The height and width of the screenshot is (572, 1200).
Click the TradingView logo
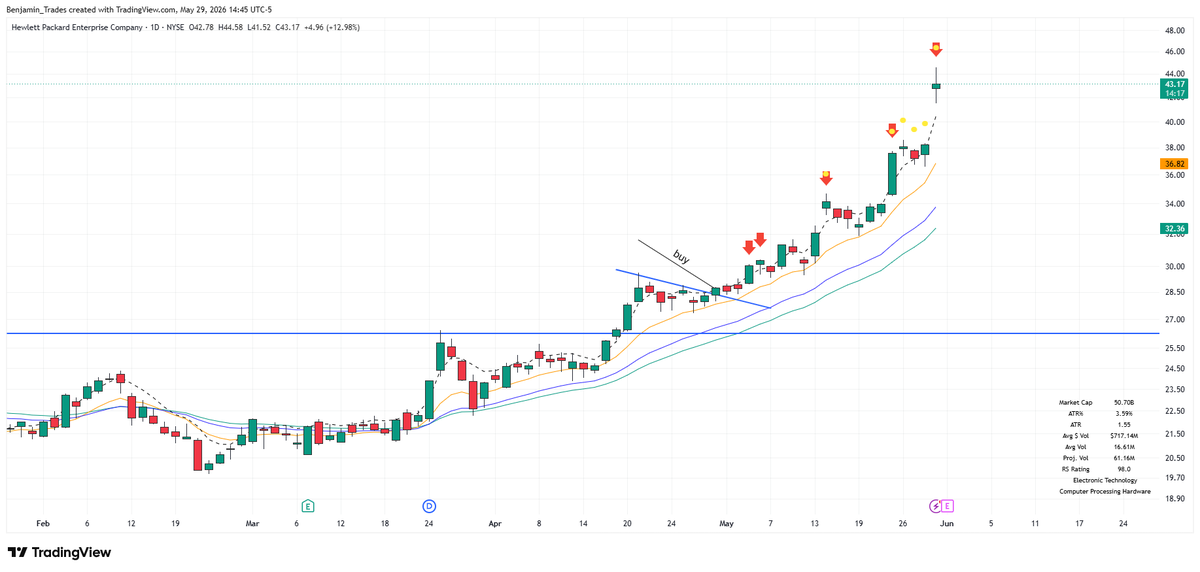point(59,552)
